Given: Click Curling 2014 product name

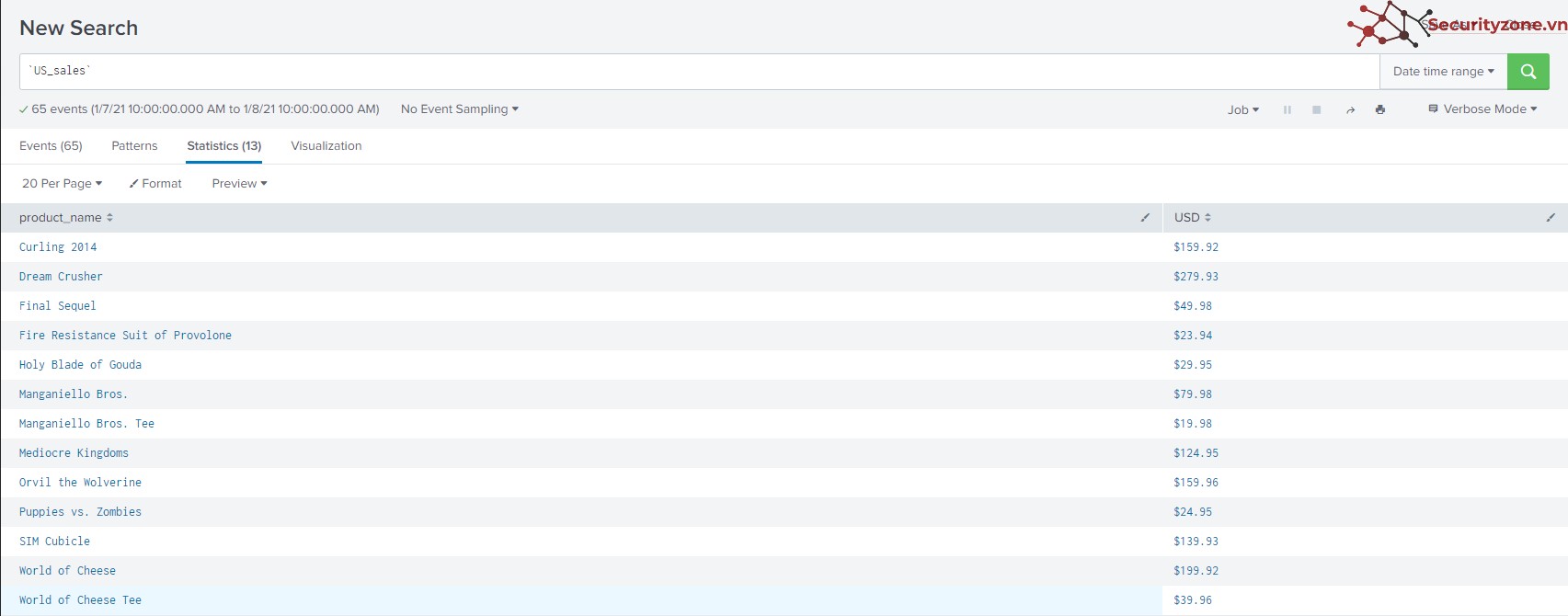Looking at the screenshot, I should (58, 247).
